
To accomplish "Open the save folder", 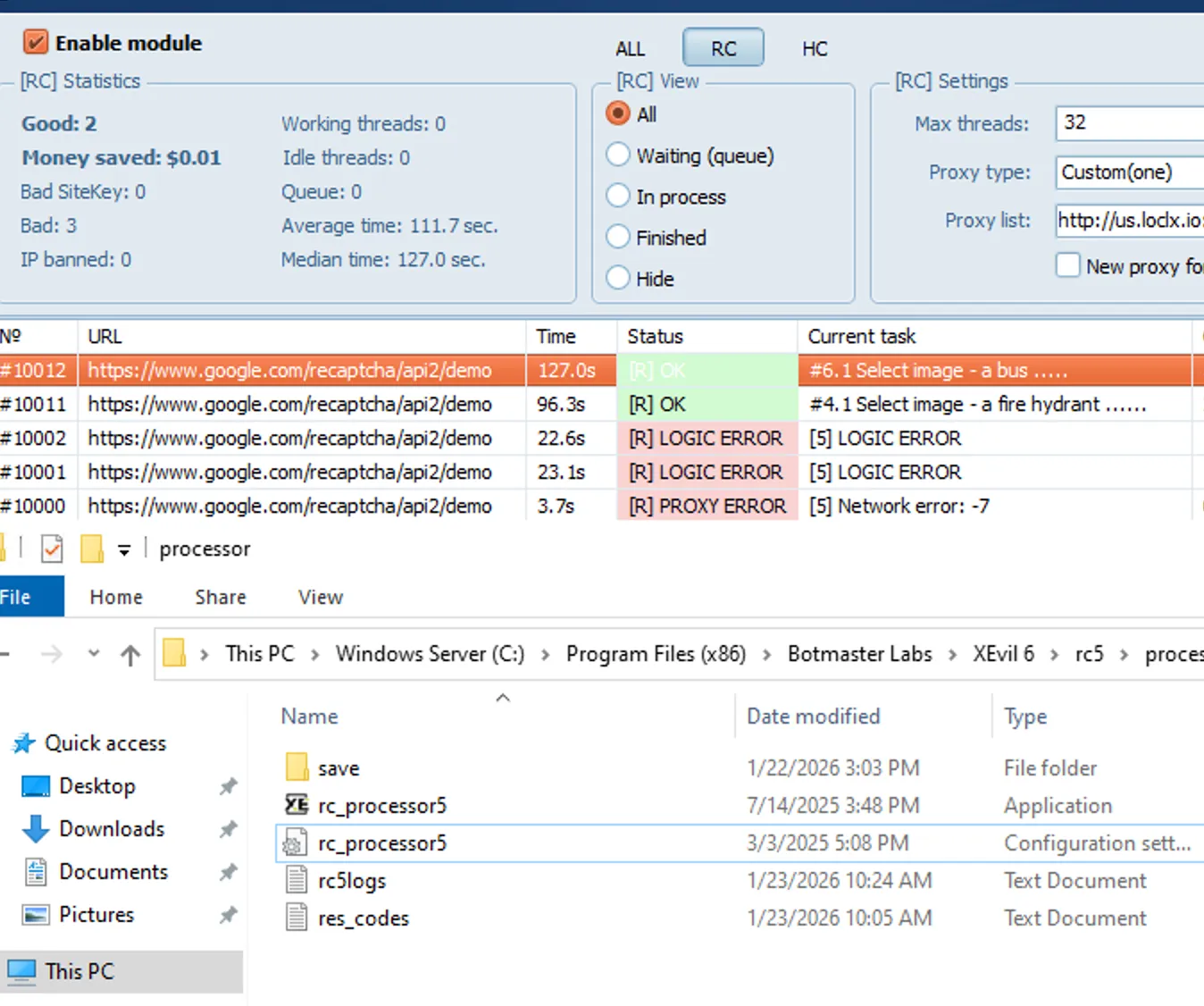I will (338, 767).
